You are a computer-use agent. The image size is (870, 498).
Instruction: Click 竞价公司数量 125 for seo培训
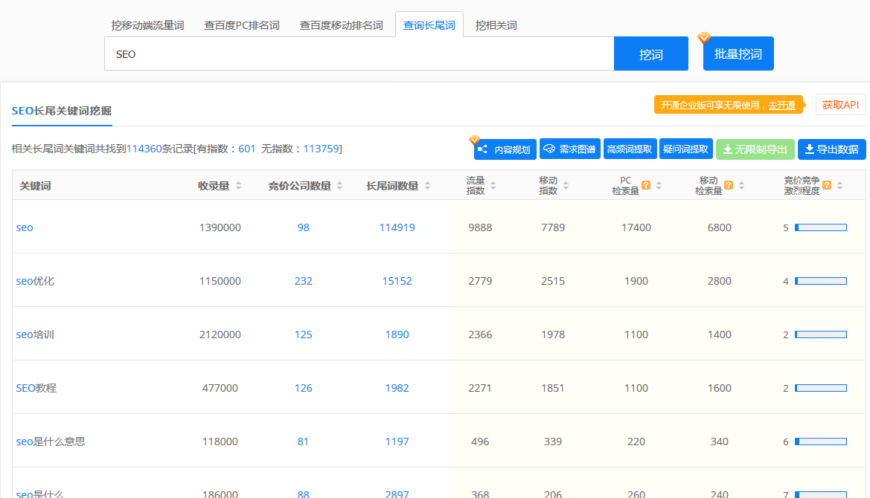pyautogui.click(x=303, y=334)
